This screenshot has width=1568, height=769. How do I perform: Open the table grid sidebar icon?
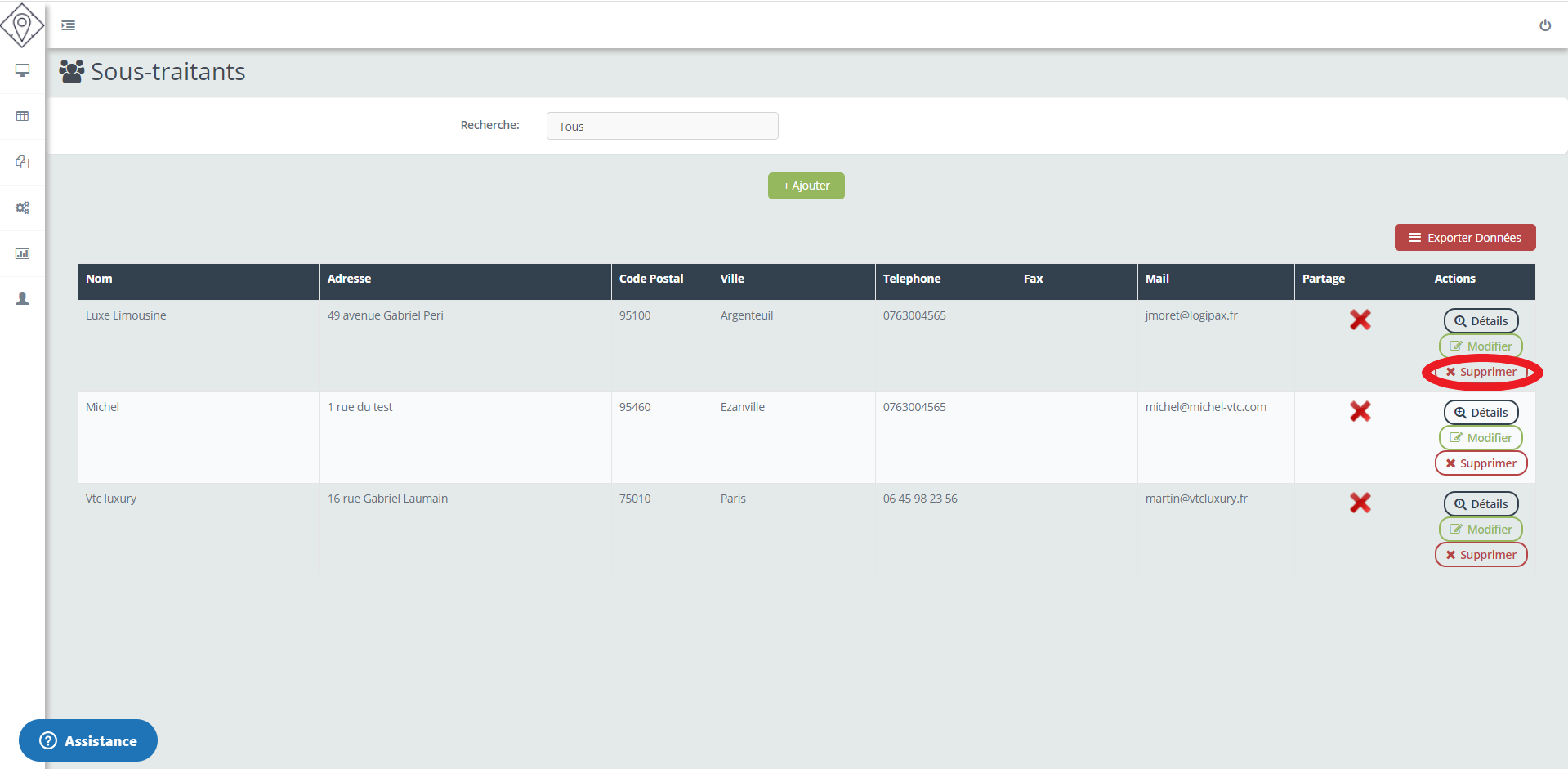(x=22, y=116)
